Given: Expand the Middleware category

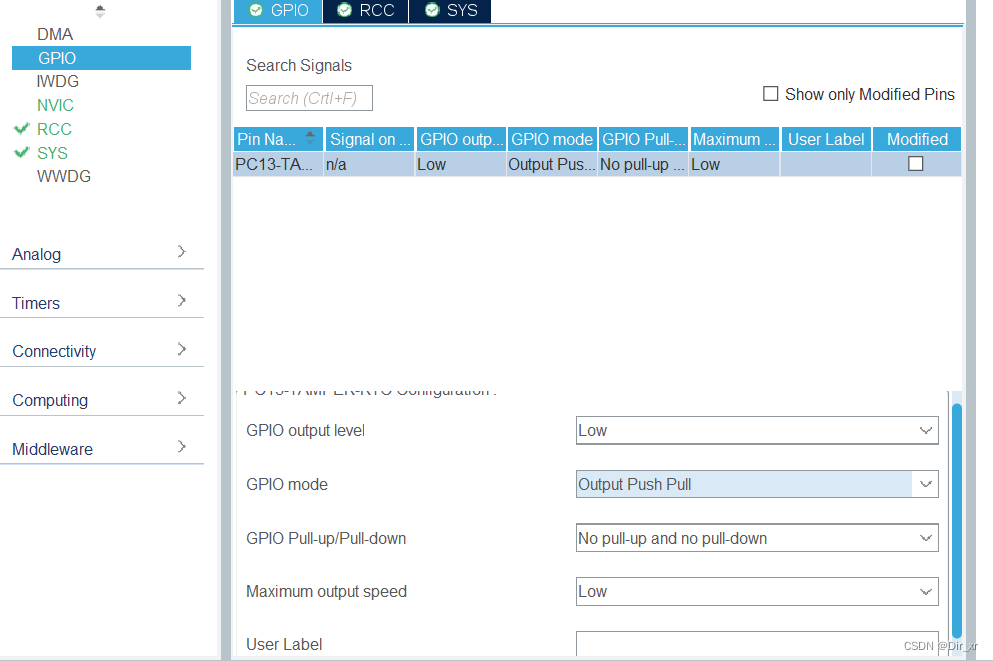Looking at the screenshot, I should (x=101, y=449).
